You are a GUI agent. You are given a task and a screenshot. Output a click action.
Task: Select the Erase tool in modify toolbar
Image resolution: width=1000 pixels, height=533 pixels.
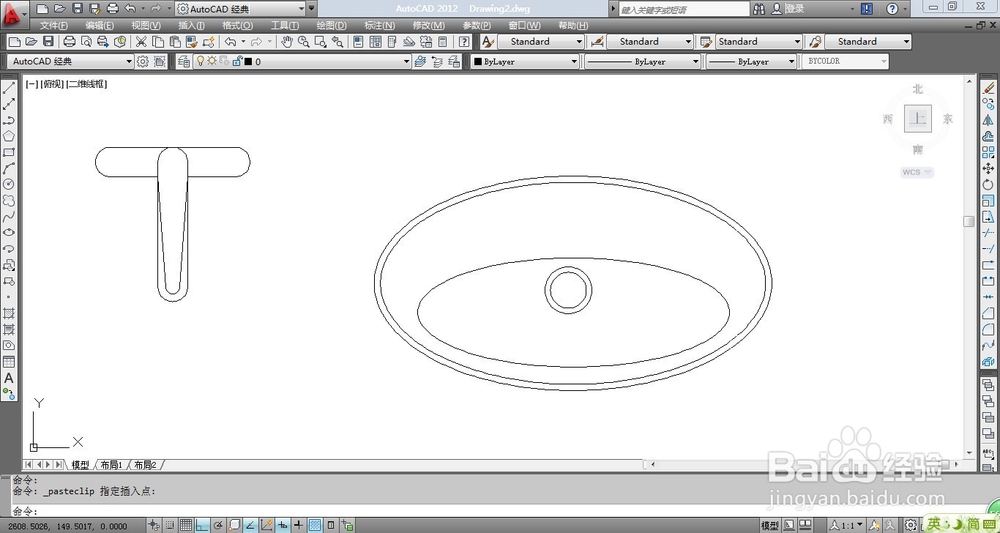(988, 88)
